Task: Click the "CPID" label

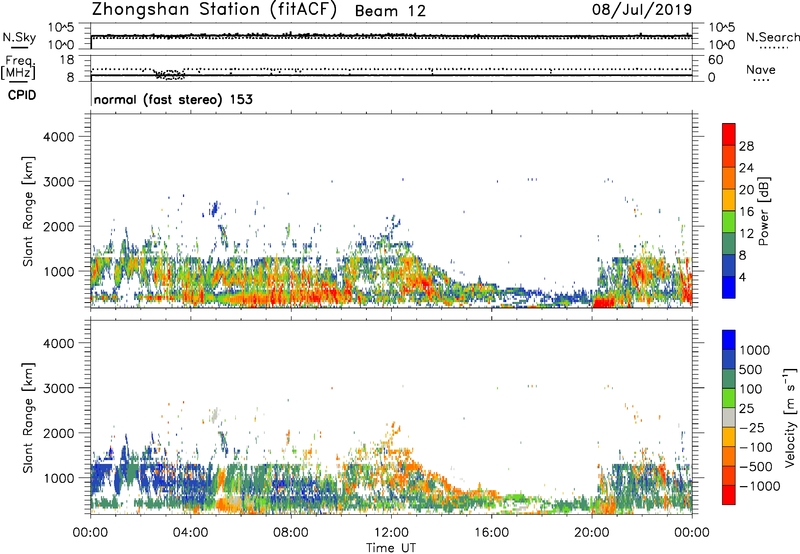Action: click(22, 95)
